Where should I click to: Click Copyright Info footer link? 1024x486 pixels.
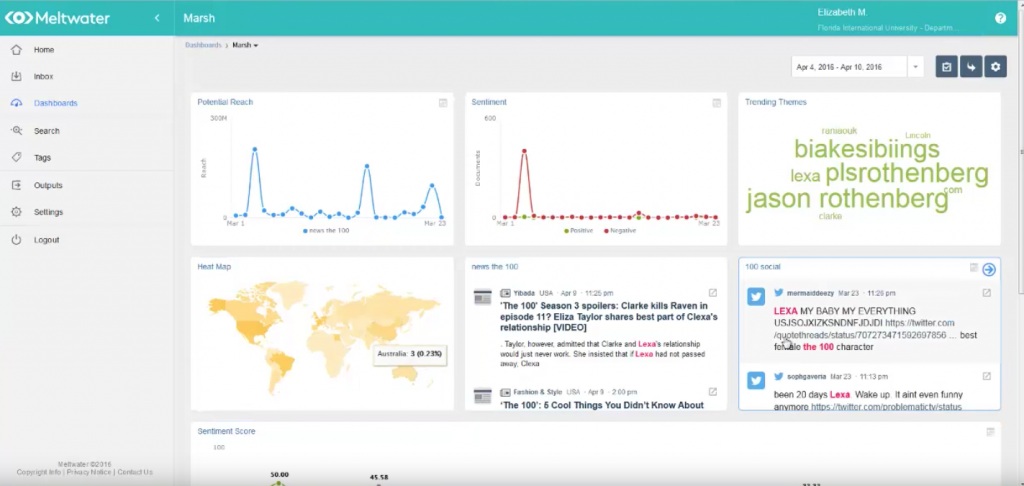point(39,472)
